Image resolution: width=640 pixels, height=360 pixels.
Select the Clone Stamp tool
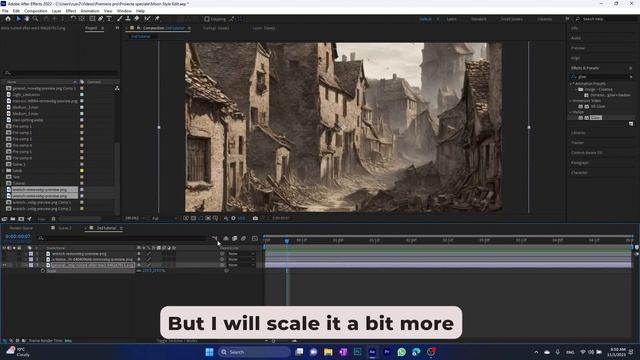coord(128,19)
